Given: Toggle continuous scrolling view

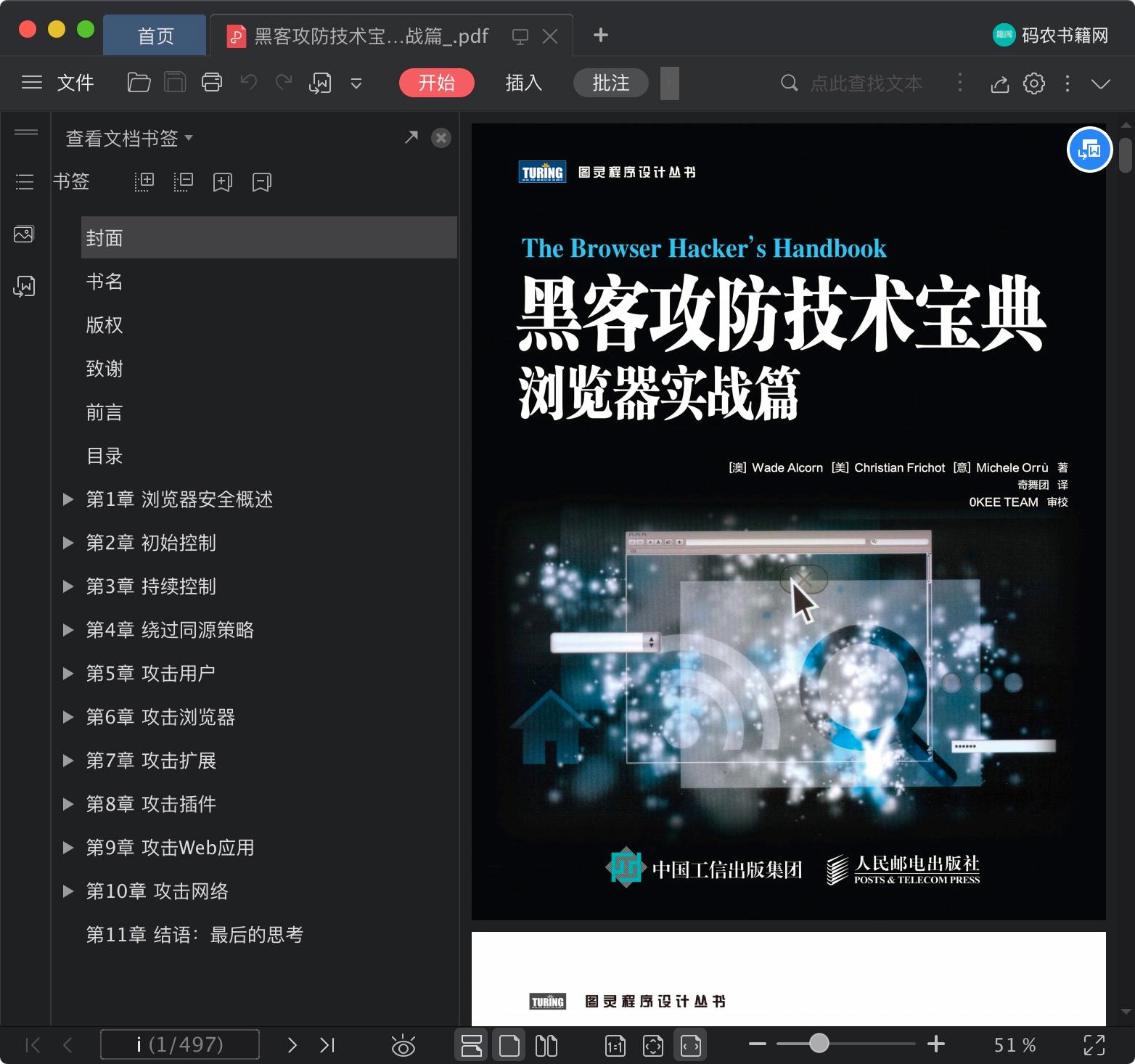Looking at the screenshot, I should (472, 1045).
